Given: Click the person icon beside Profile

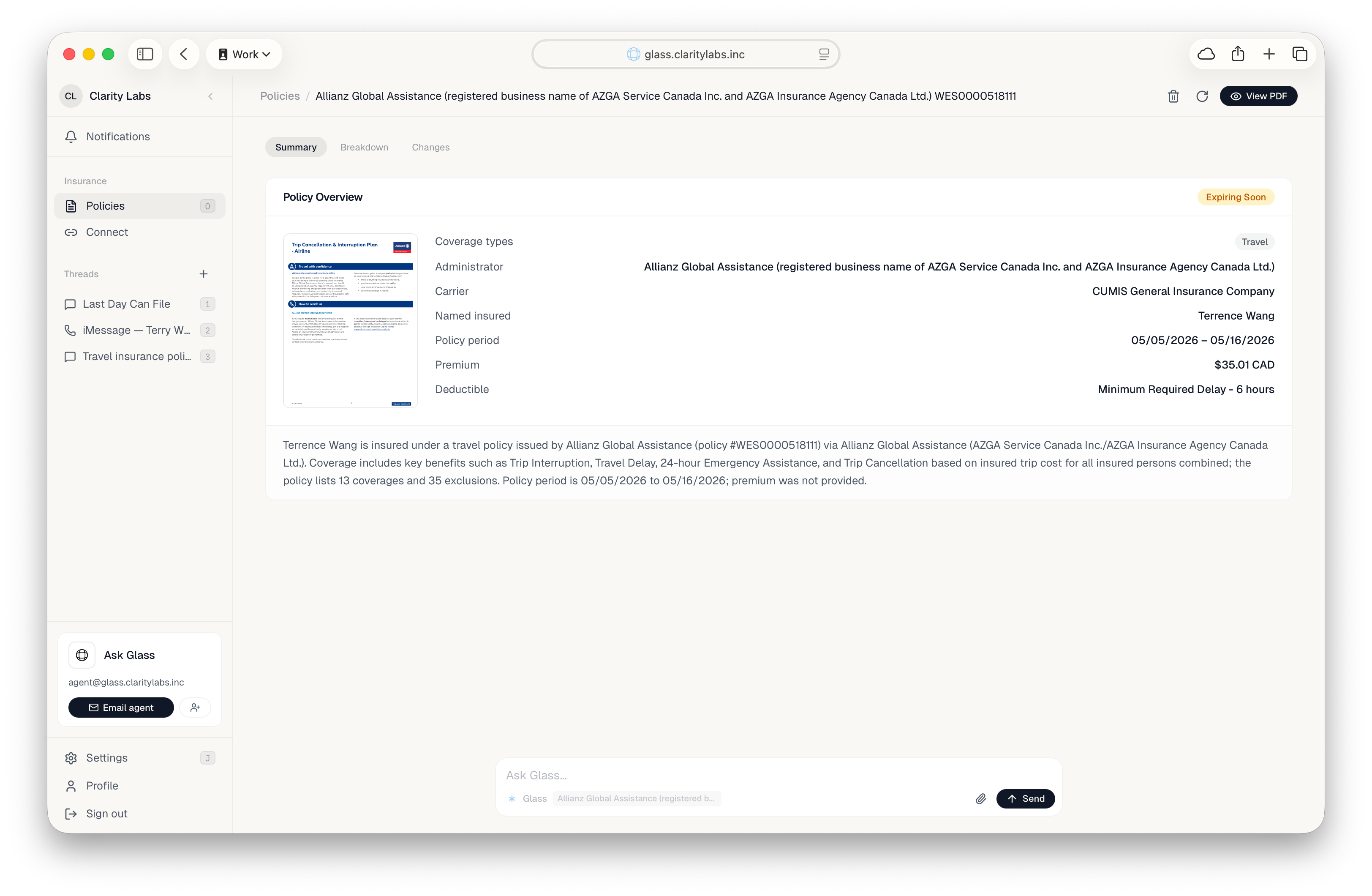Looking at the screenshot, I should click(x=71, y=785).
